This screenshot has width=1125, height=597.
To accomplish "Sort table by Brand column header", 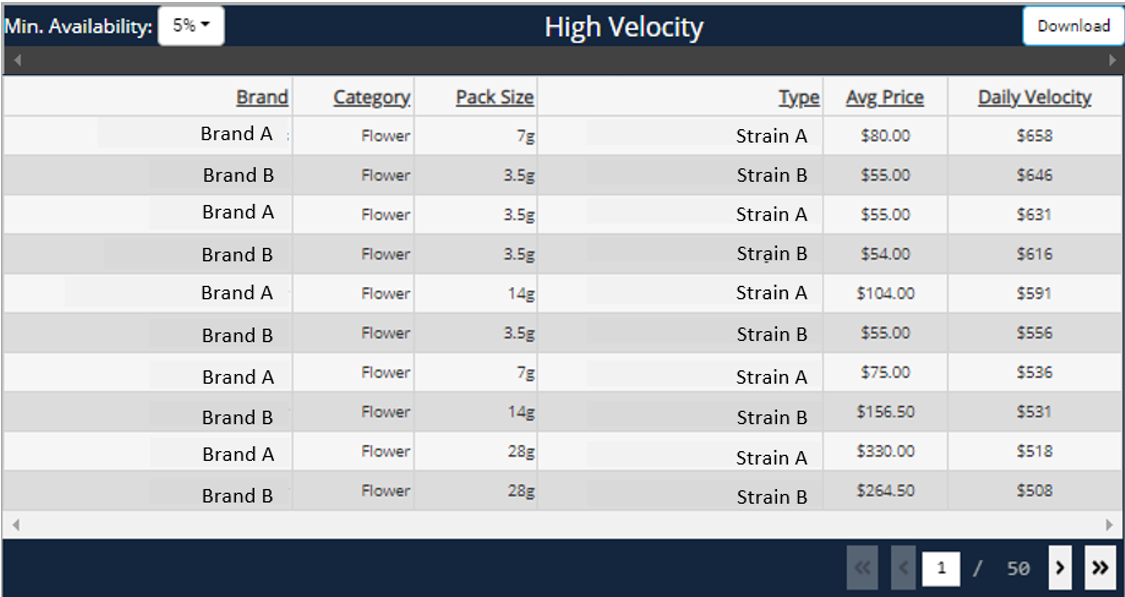I will 262,97.
